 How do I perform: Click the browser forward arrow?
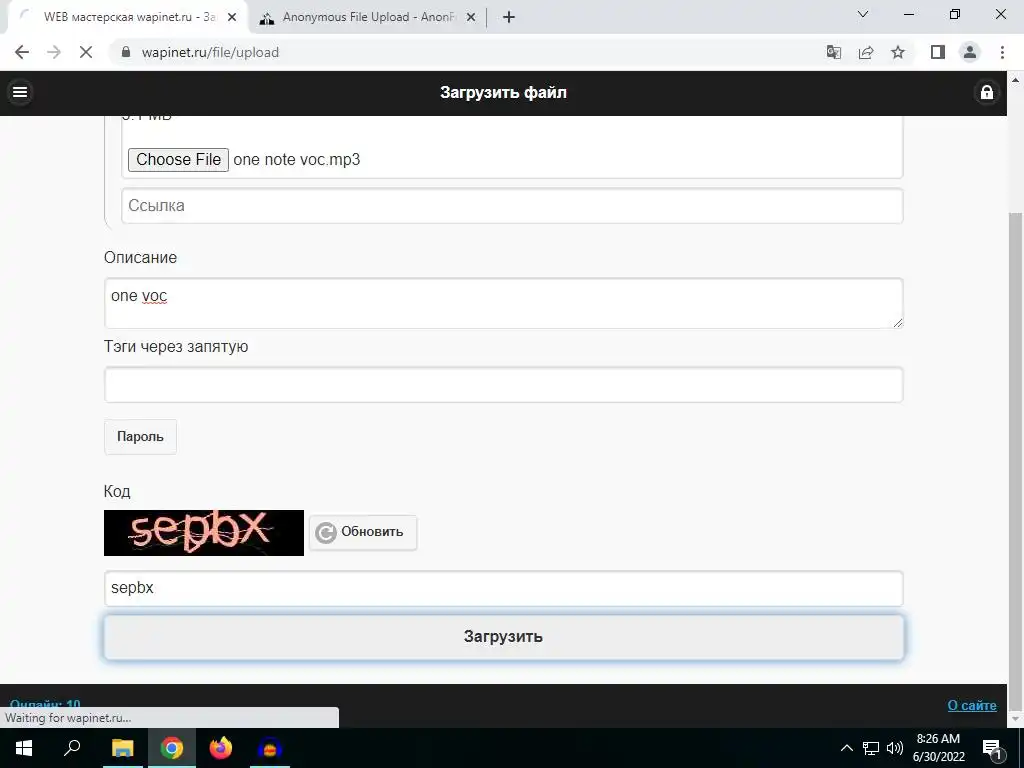point(54,52)
